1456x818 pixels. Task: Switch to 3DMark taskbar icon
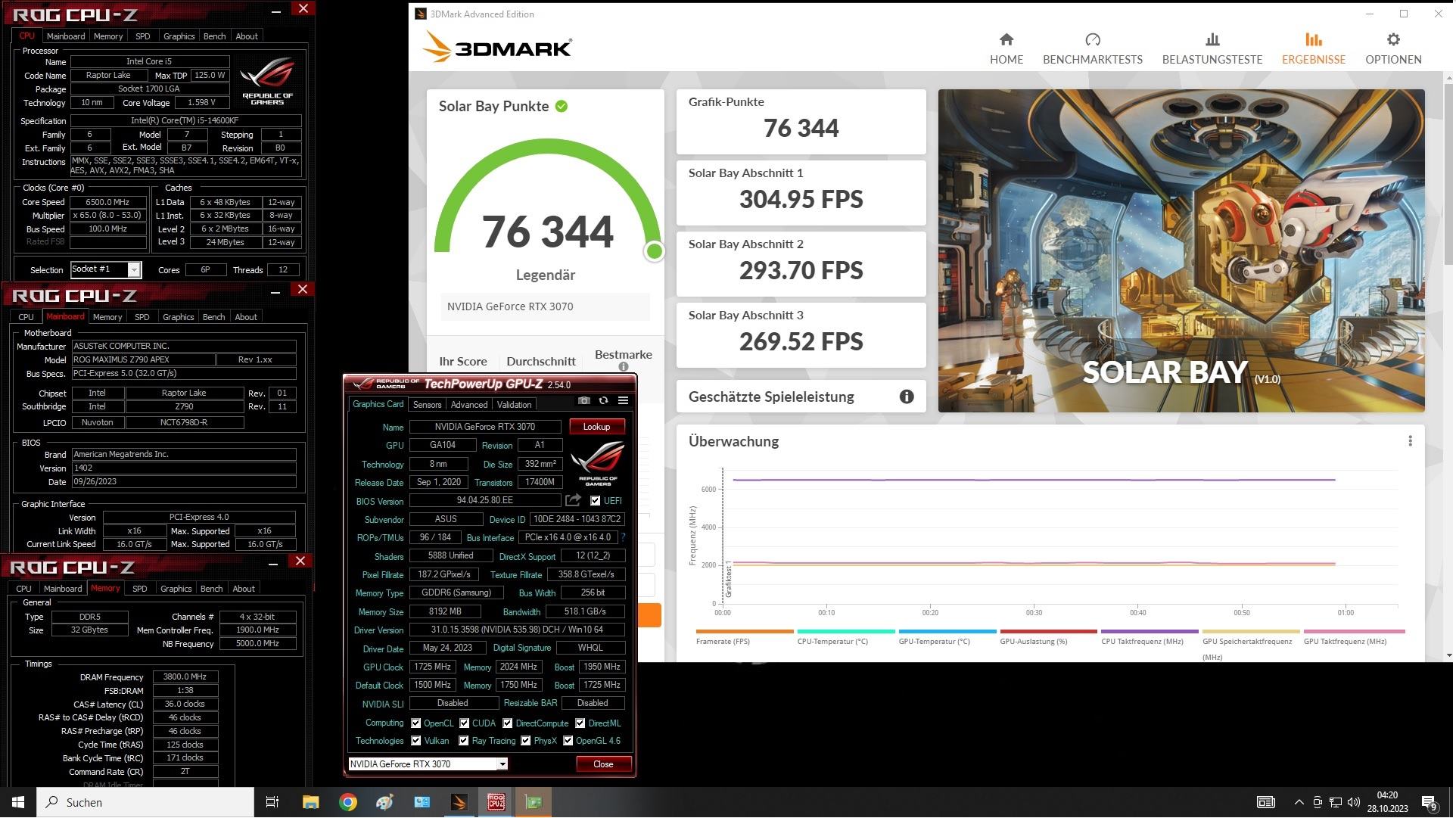click(x=459, y=803)
